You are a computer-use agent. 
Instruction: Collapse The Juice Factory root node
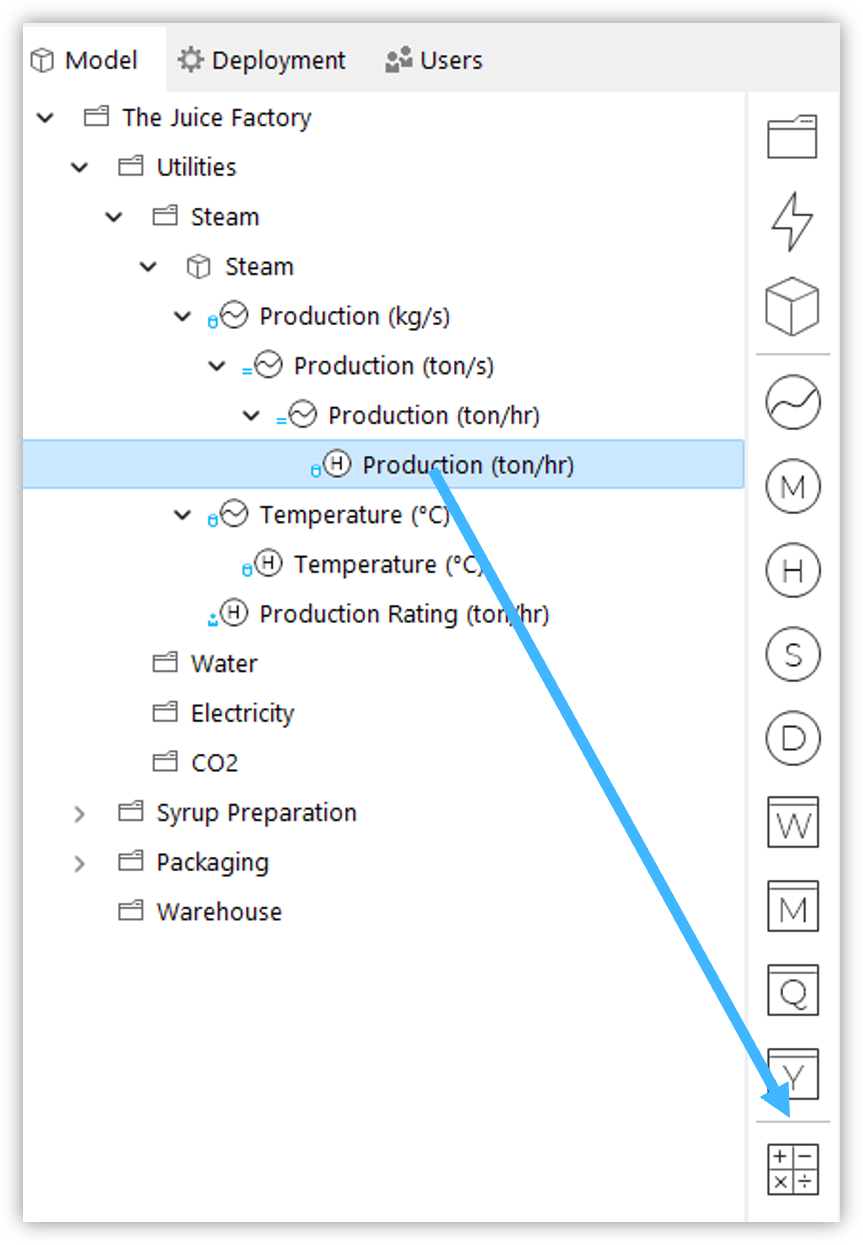pos(45,118)
